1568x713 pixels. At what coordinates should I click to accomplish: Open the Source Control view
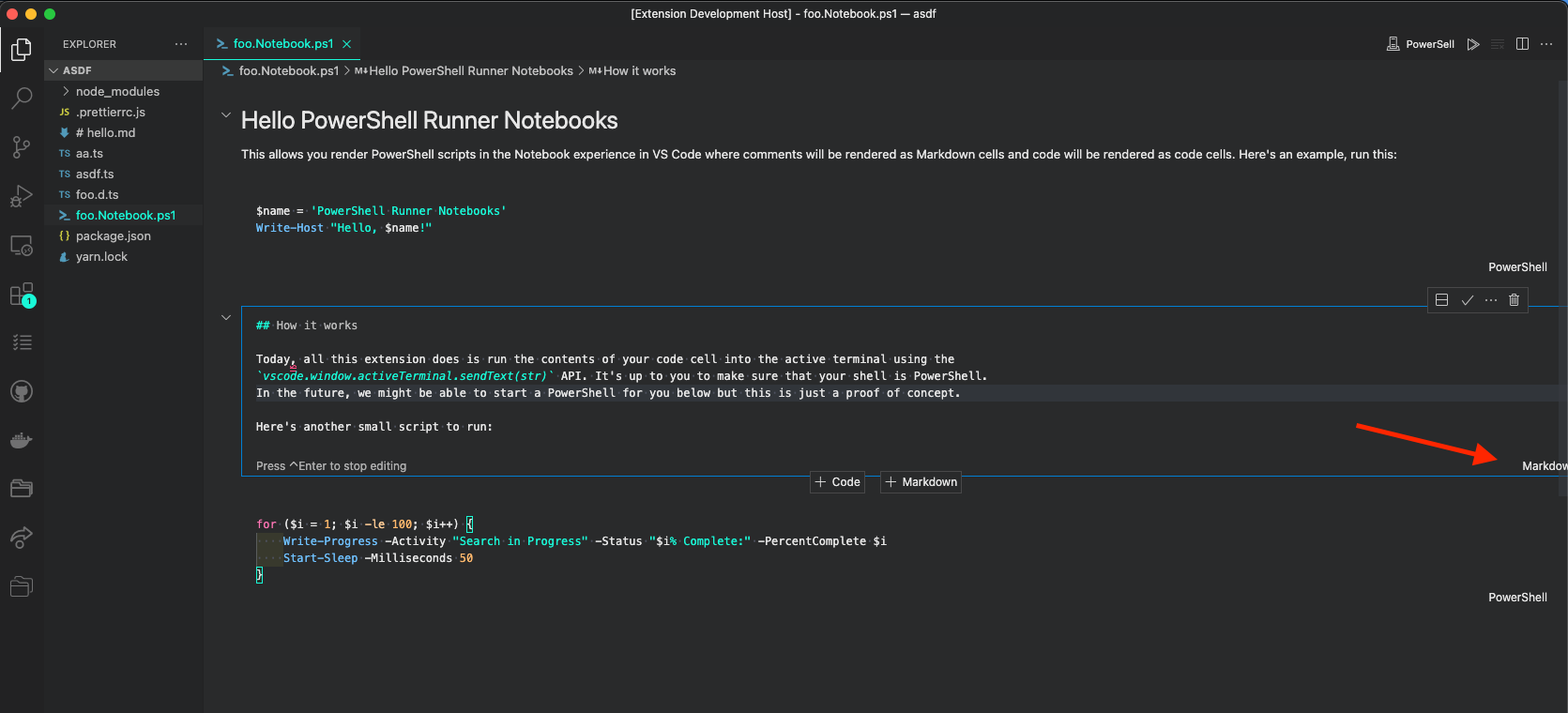click(22, 146)
